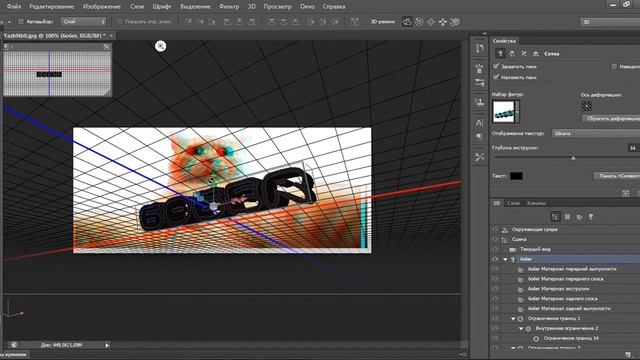640x360 pixels.
Task: Open the Изображение menu
Action: click(102, 7)
